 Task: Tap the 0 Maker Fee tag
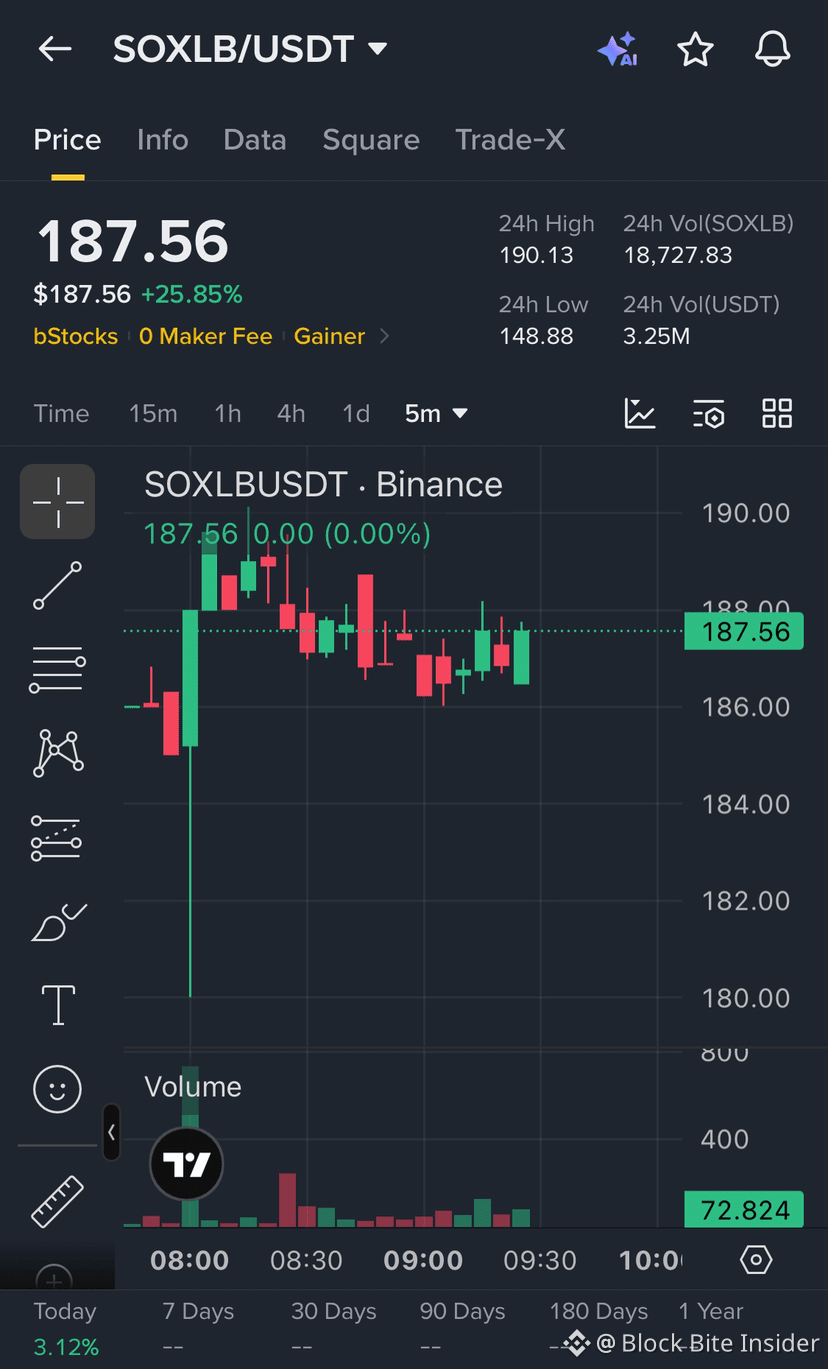click(x=206, y=337)
